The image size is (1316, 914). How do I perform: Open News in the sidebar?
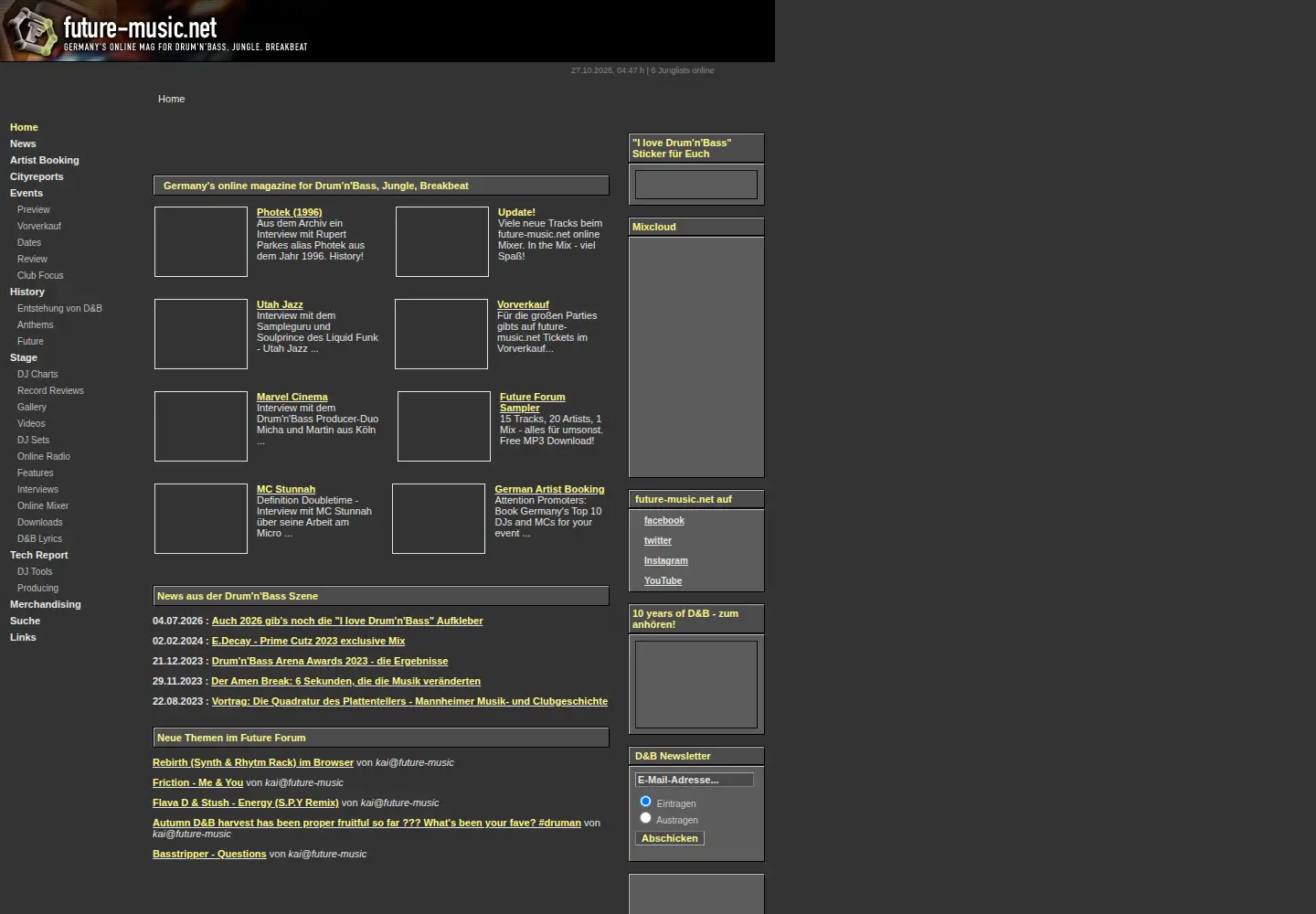pyautogui.click(x=23, y=143)
